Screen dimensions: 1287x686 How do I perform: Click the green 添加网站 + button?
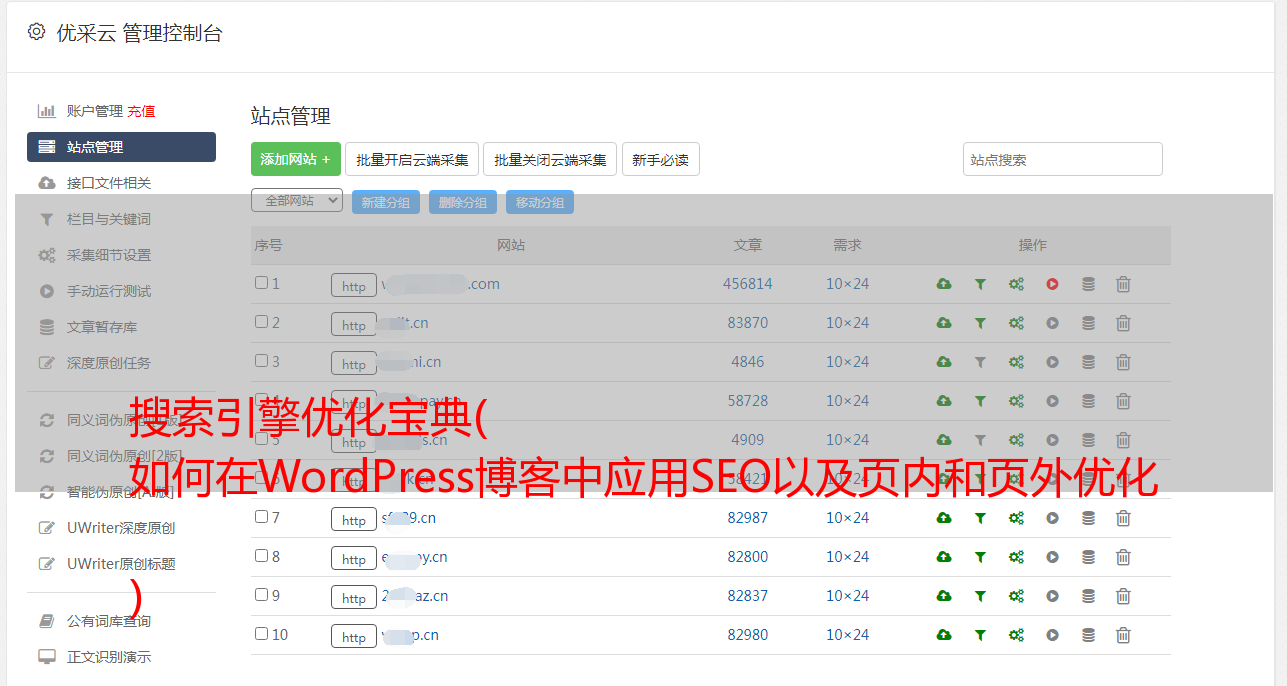(x=296, y=159)
